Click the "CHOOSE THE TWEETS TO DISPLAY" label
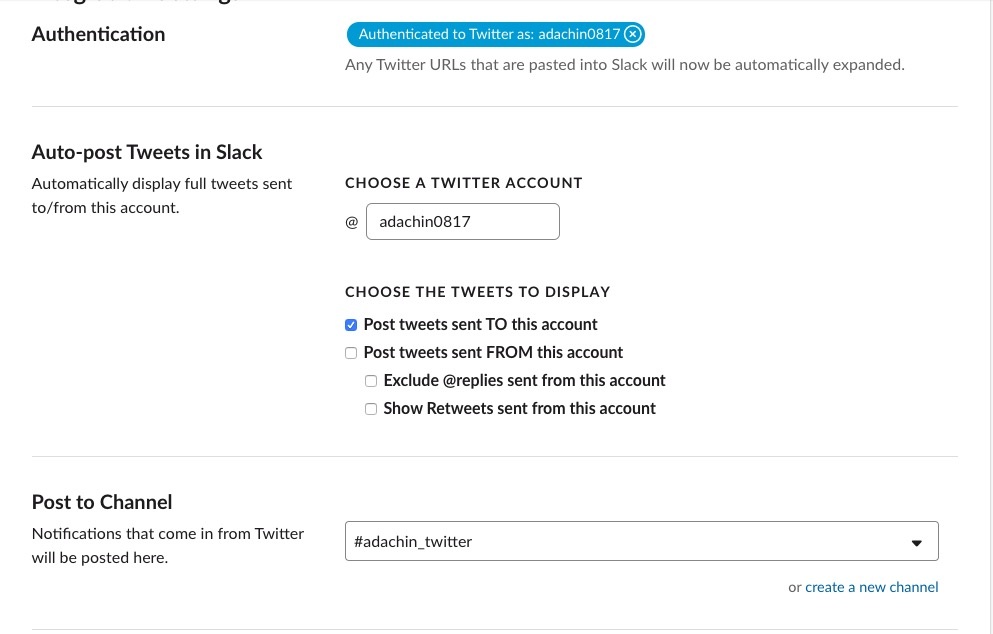This screenshot has width=993, height=634. [x=477, y=292]
